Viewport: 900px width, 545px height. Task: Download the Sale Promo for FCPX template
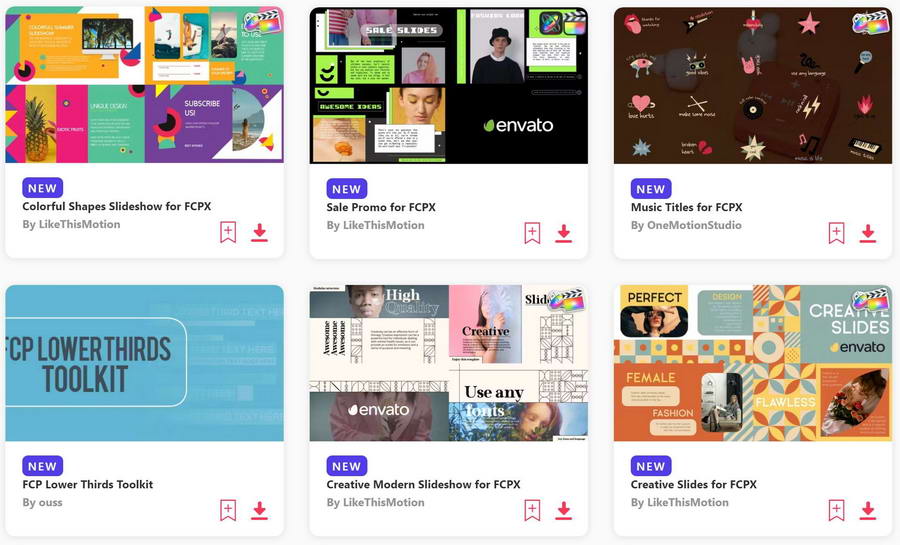point(564,233)
